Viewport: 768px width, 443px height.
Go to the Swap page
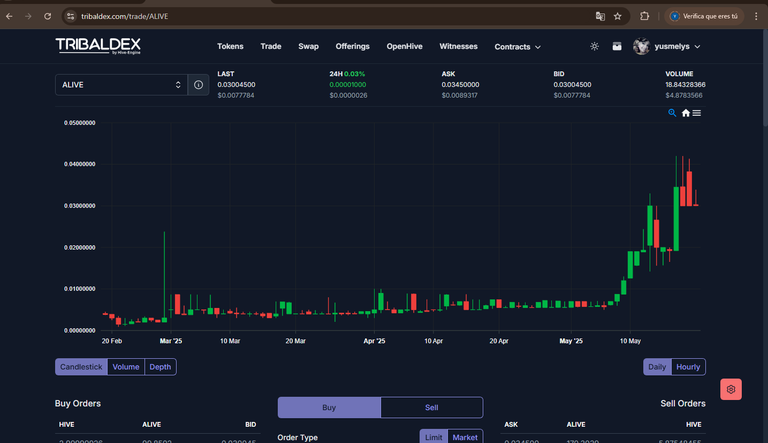309,46
